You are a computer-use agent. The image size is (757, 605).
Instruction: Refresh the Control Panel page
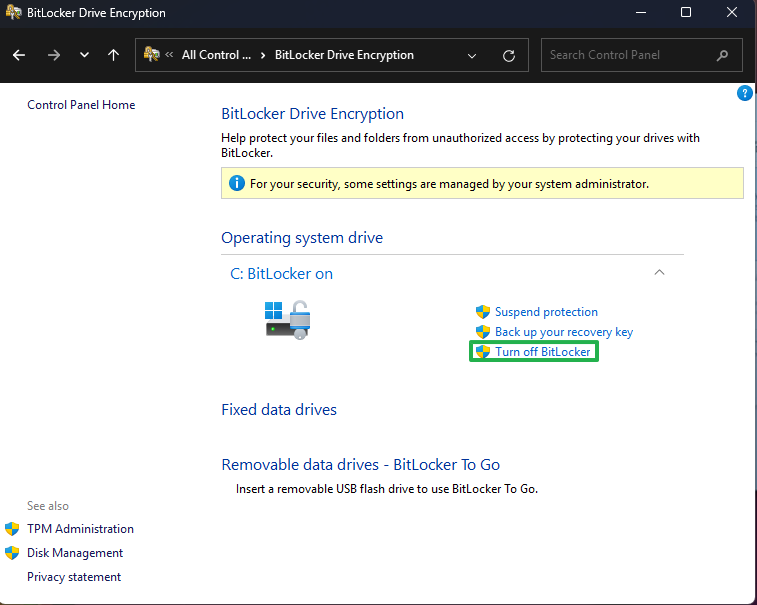(509, 56)
